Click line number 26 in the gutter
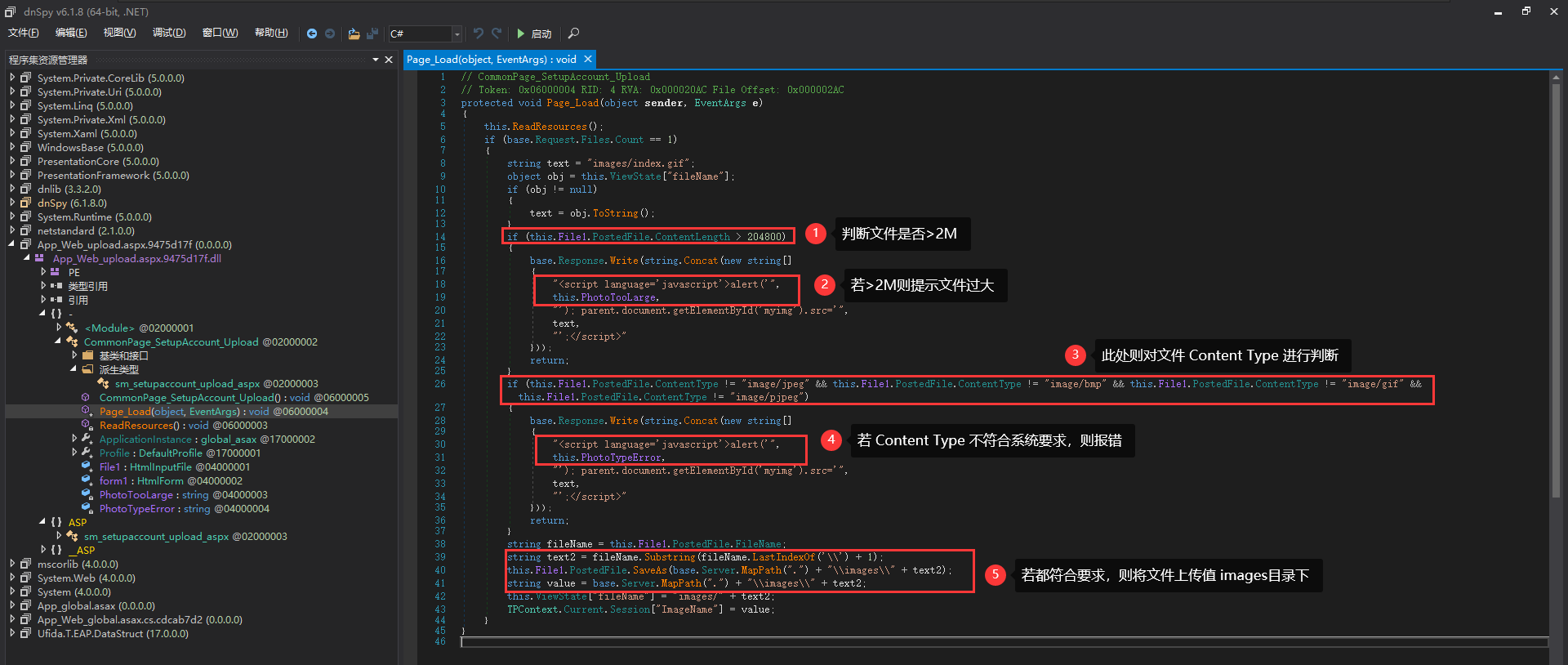1568x665 pixels. point(440,384)
